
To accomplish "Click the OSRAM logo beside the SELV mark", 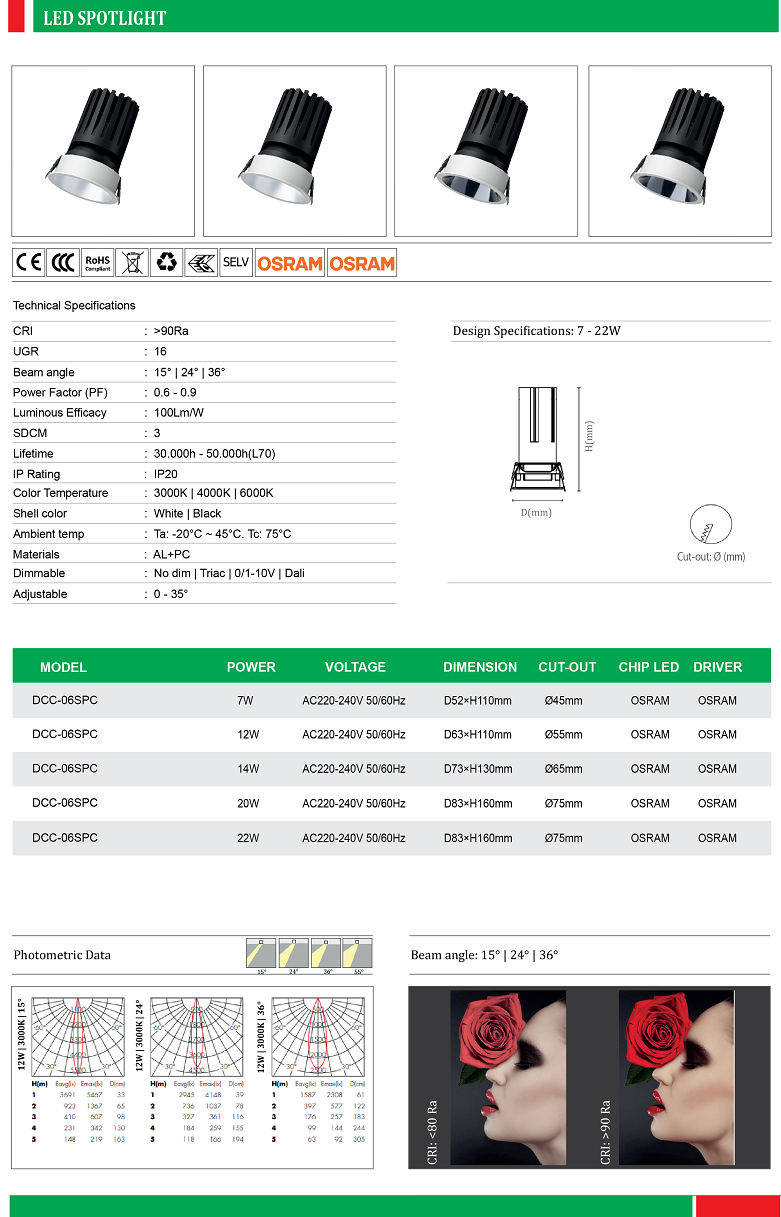I will [290, 263].
